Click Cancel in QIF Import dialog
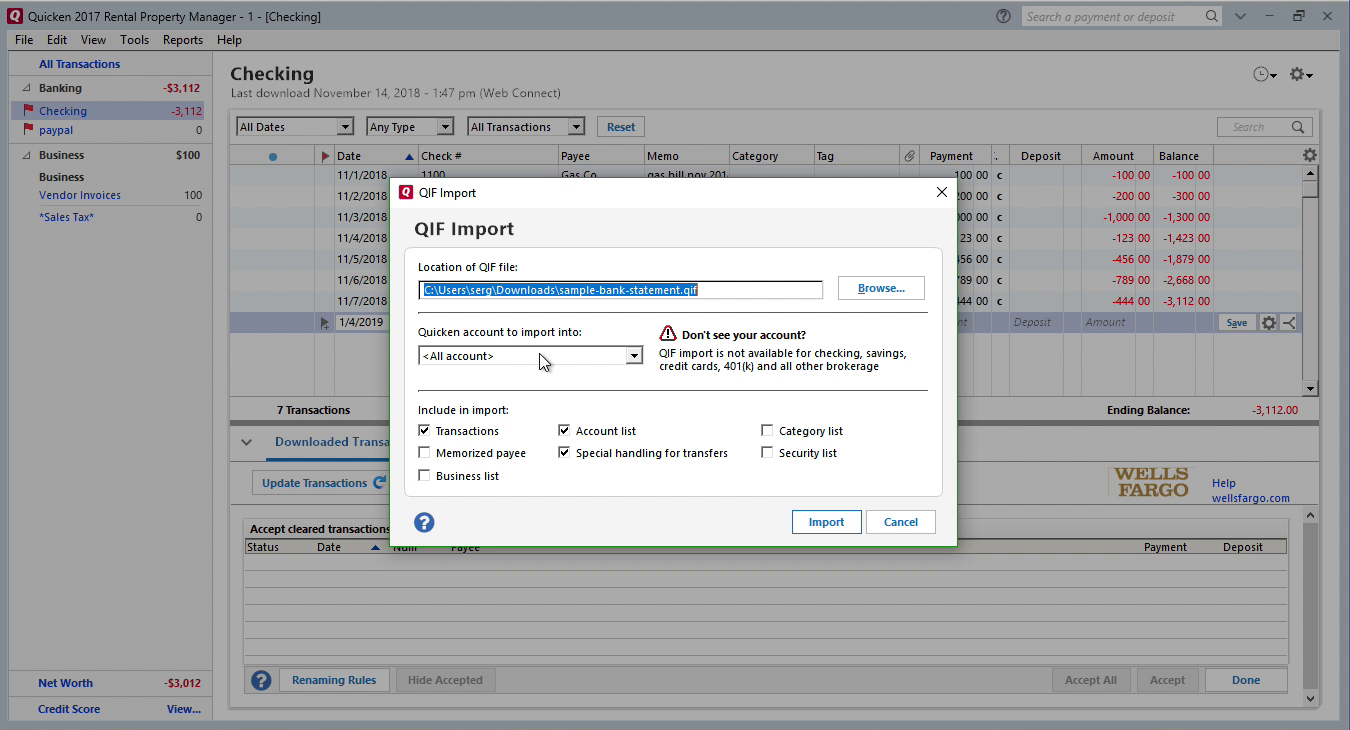This screenshot has width=1350, height=730. click(x=901, y=522)
